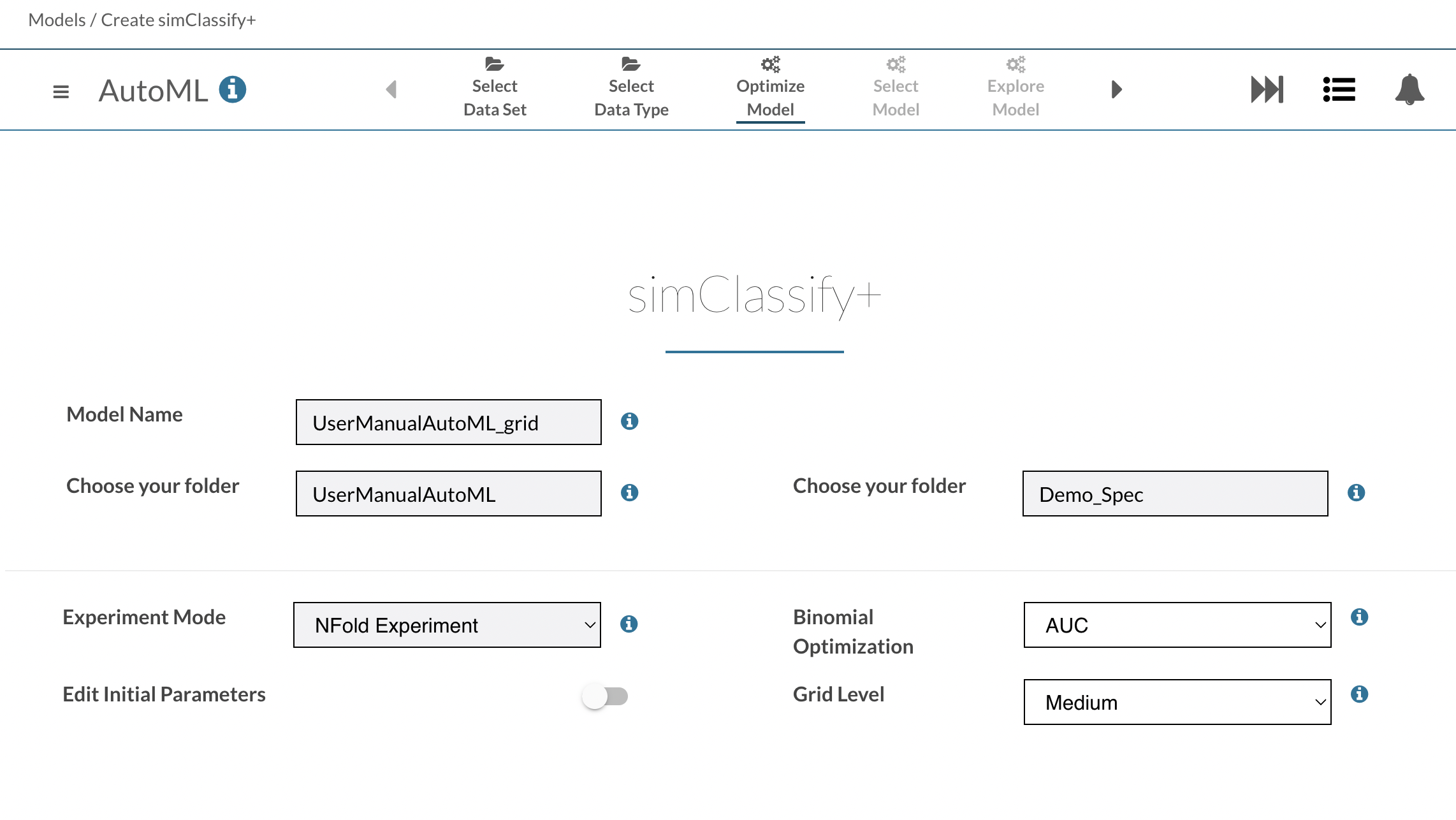Click info icon next to Grid Level
The image size is (1456, 820).
[x=1359, y=694]
